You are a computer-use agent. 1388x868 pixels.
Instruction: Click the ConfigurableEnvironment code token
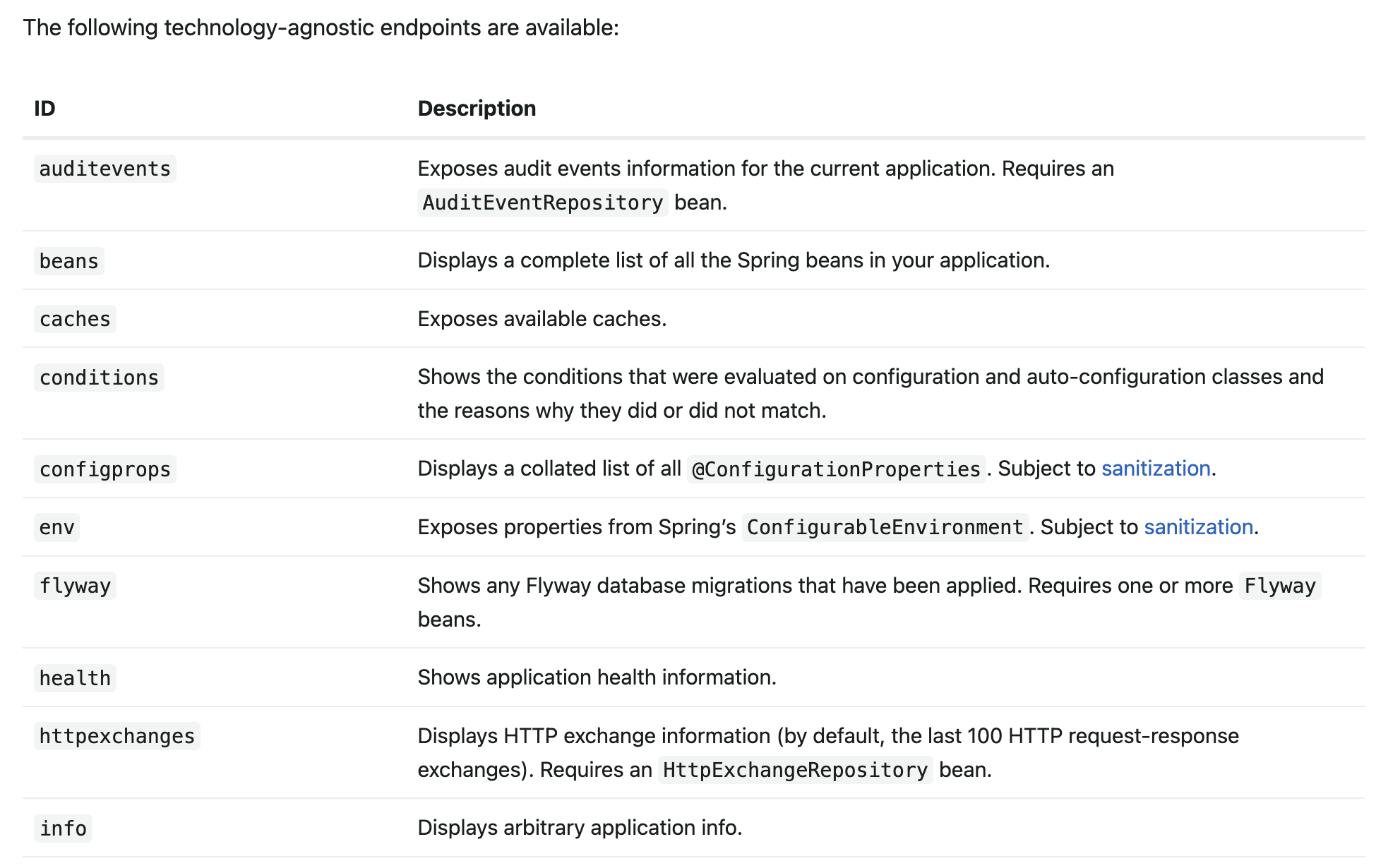point(885,526)
